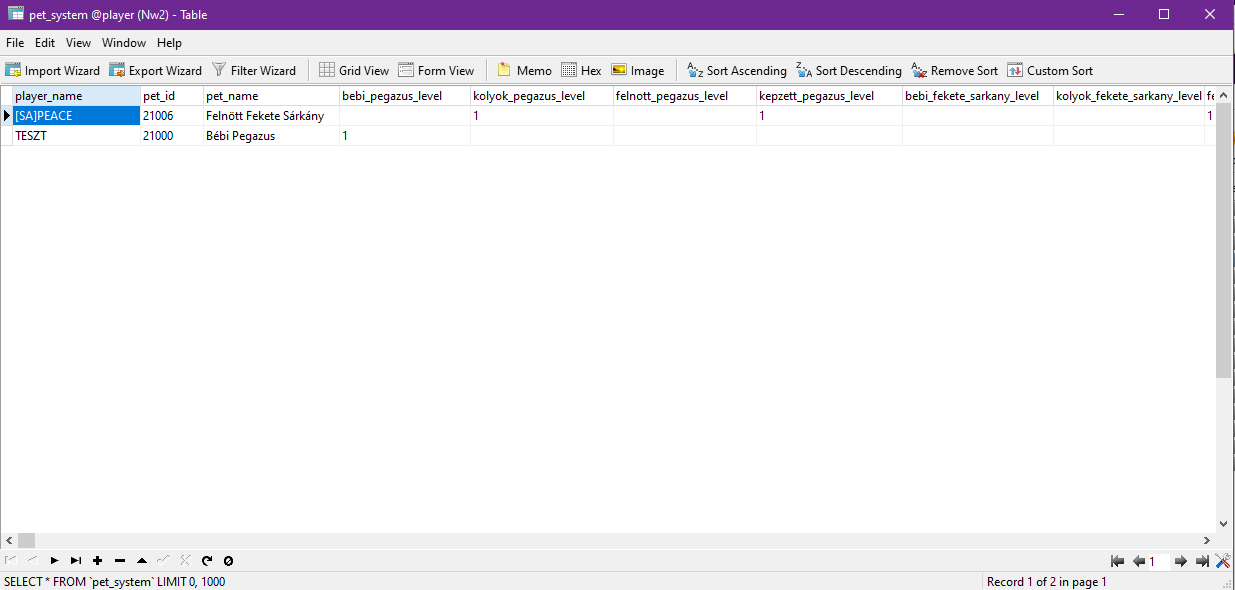Delete current record with minus icon
1235x590 pixels.
click(x=119, y=561)
